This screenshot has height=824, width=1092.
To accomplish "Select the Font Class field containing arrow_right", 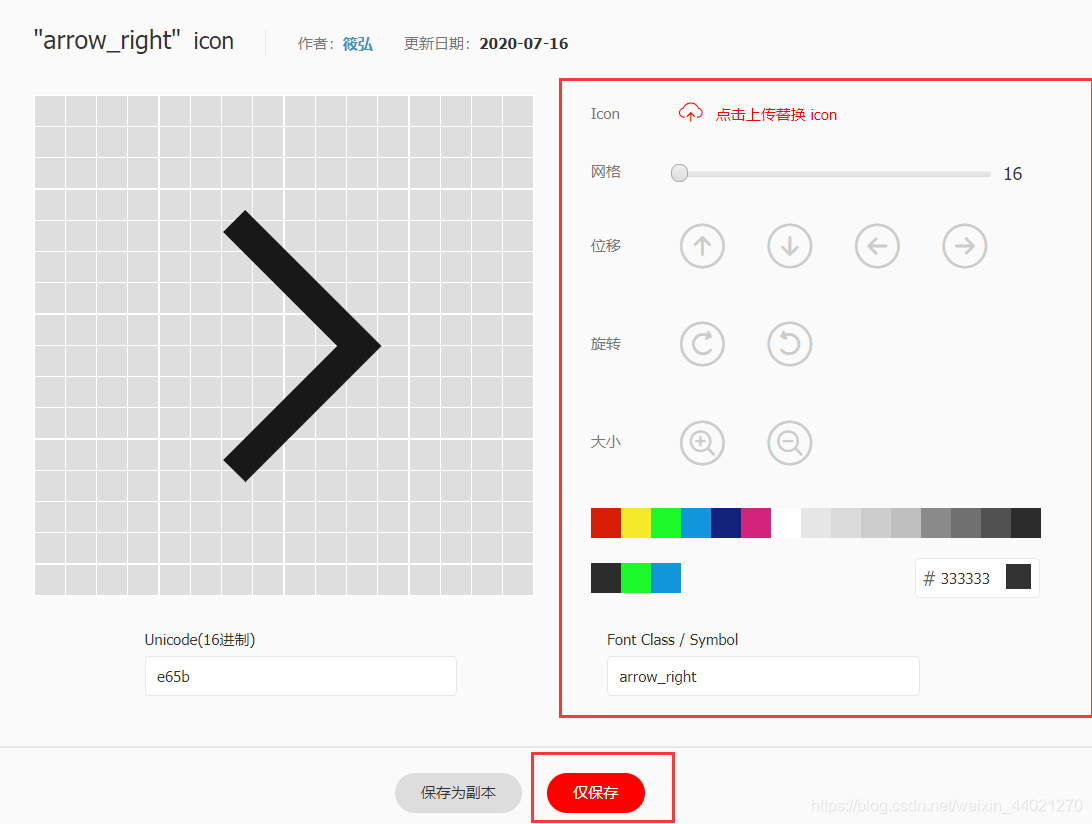I will click(x=763, y=676).
